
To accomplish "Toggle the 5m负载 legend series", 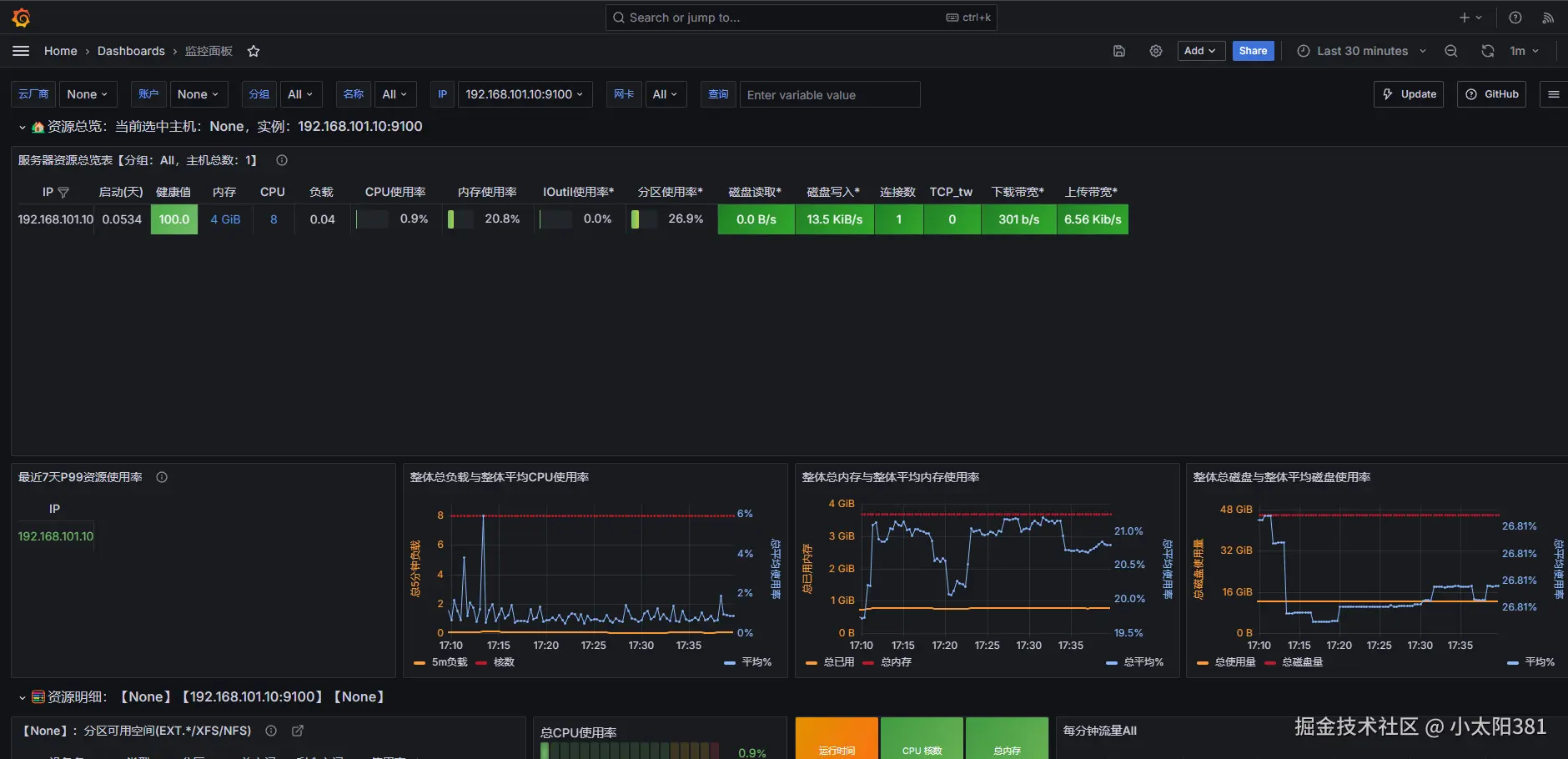I will tap(449, 662).
